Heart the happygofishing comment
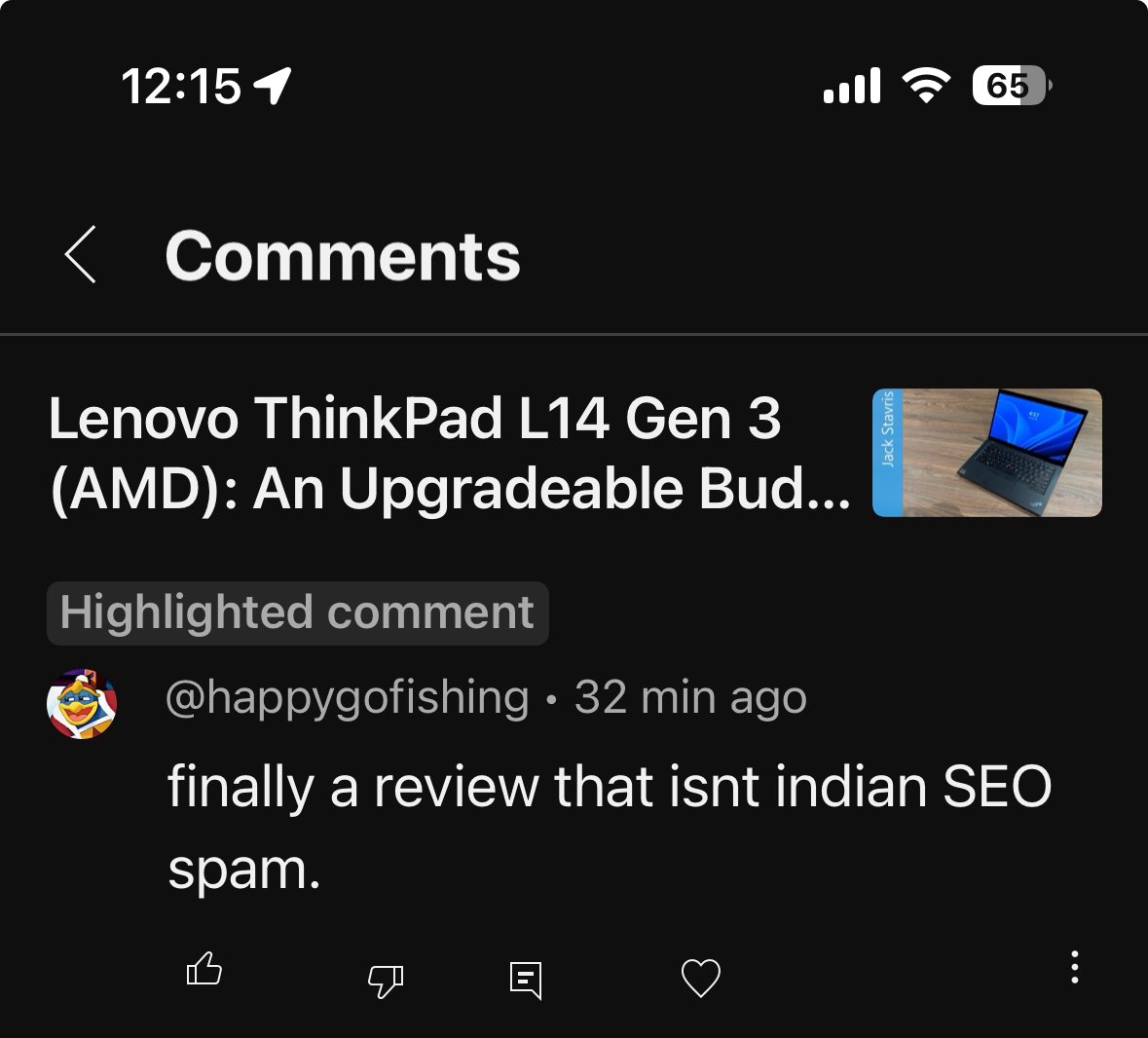1148x1038 pixels. pos(701,978)
